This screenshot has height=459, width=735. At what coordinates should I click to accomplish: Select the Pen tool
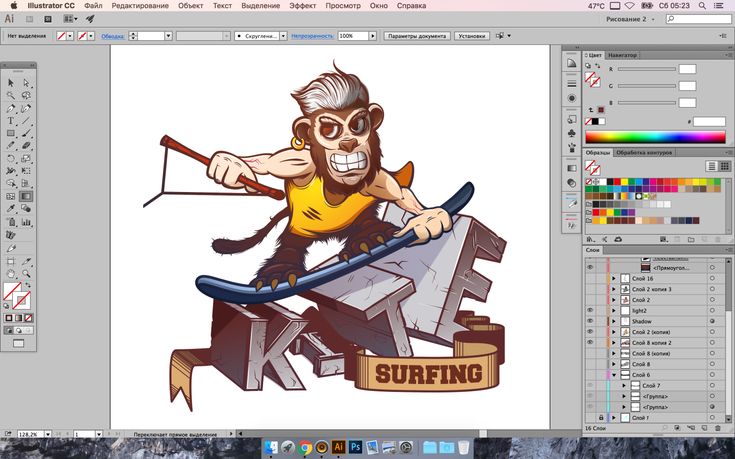coord(11,108)
